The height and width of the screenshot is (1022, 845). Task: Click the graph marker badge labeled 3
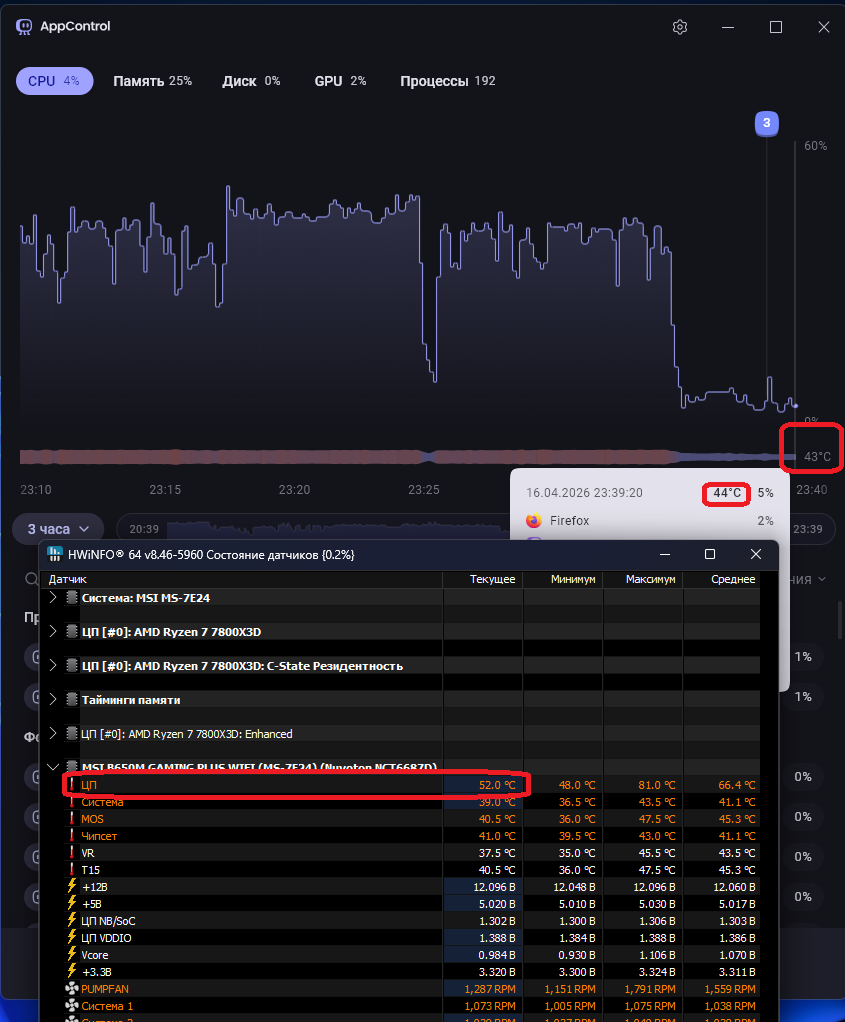(x=766, y=123)
